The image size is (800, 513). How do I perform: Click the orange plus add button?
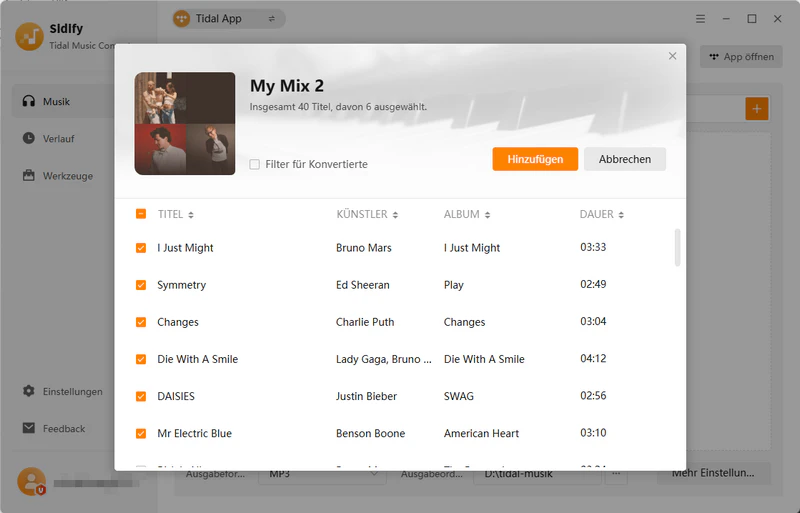click(x=757, y=109)
